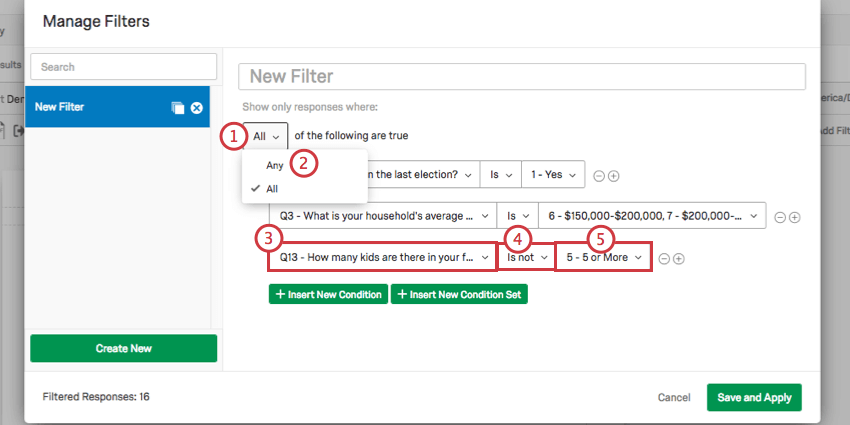The height and width of the screenshot is (425, 850).
Task: Click the Filtered Responses: 16 text
Action: click(x=96, y=397)
